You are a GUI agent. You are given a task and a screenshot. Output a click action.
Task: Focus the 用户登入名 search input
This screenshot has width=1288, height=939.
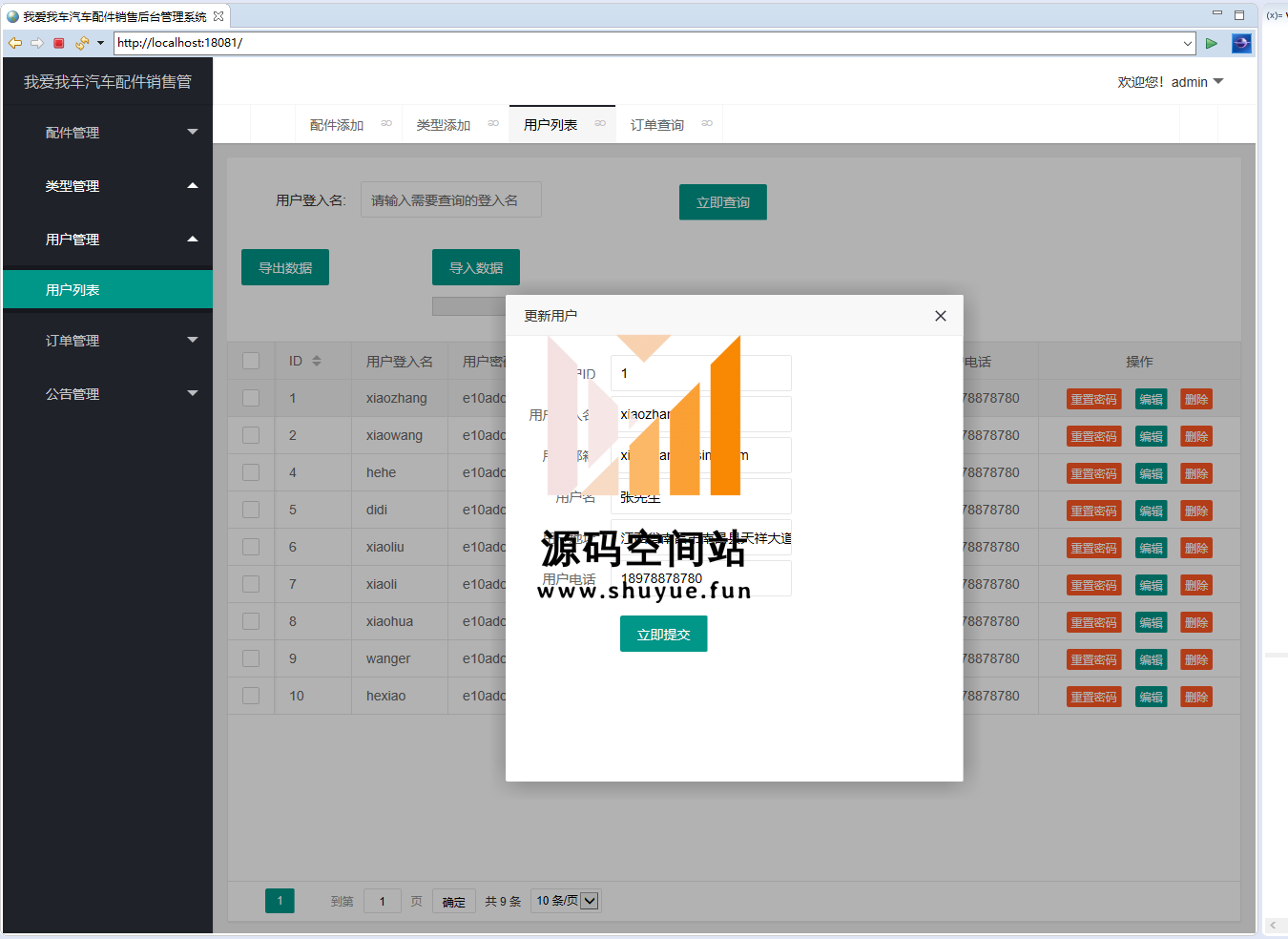coord(451,199)
